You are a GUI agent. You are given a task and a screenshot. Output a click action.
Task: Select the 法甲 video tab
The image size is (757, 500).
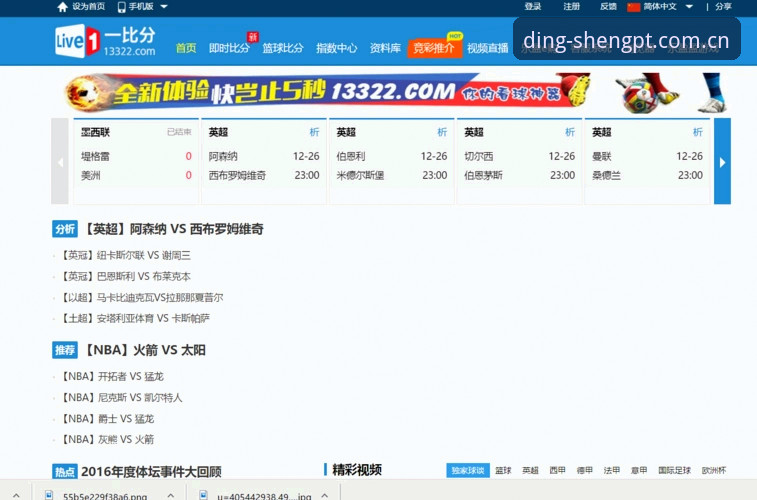pyautogui.click(x=612, y=471)
